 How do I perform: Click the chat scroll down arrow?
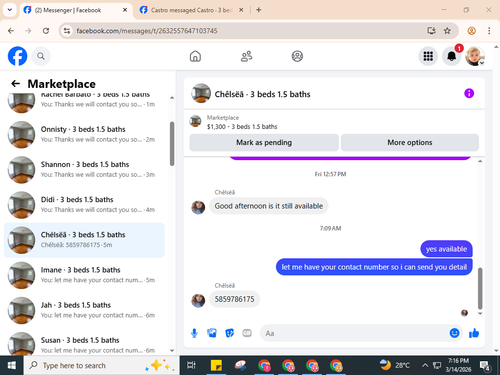point(480,313)
